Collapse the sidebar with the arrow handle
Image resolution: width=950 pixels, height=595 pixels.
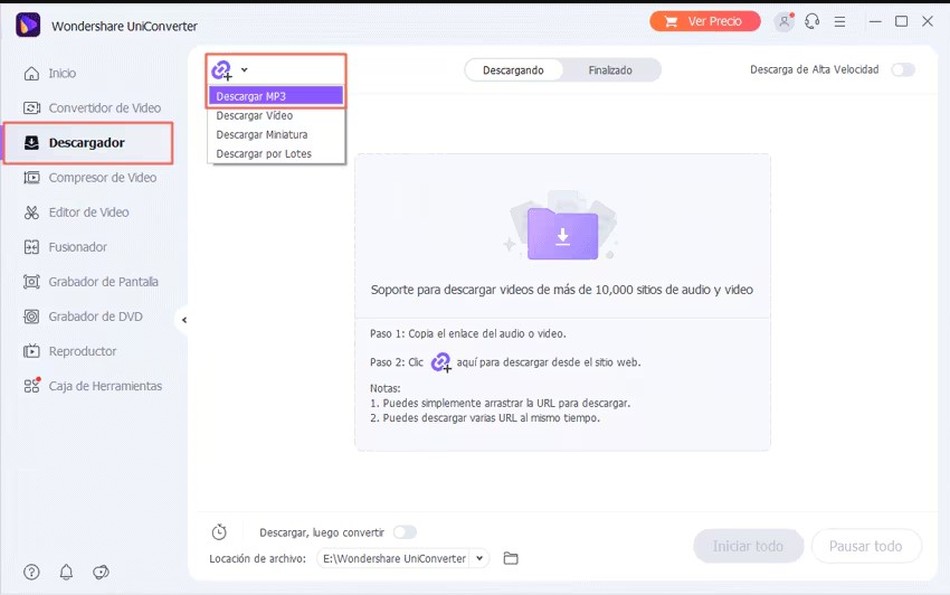(x=184, y=320)
